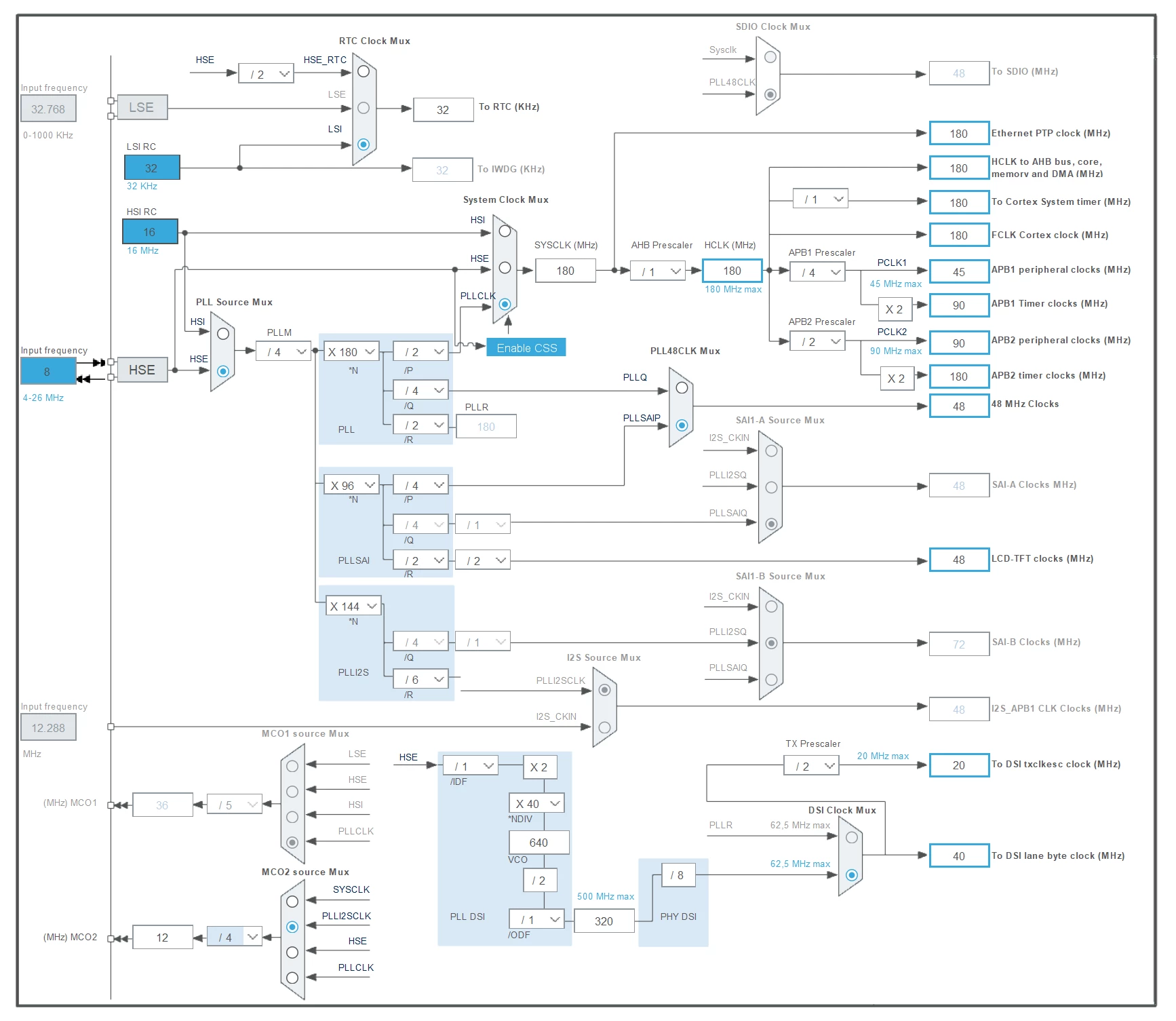The image size is (1176, 1021).
Task: Open MCO2 /4 divider dropdown
Action: [x=235, y=937]
